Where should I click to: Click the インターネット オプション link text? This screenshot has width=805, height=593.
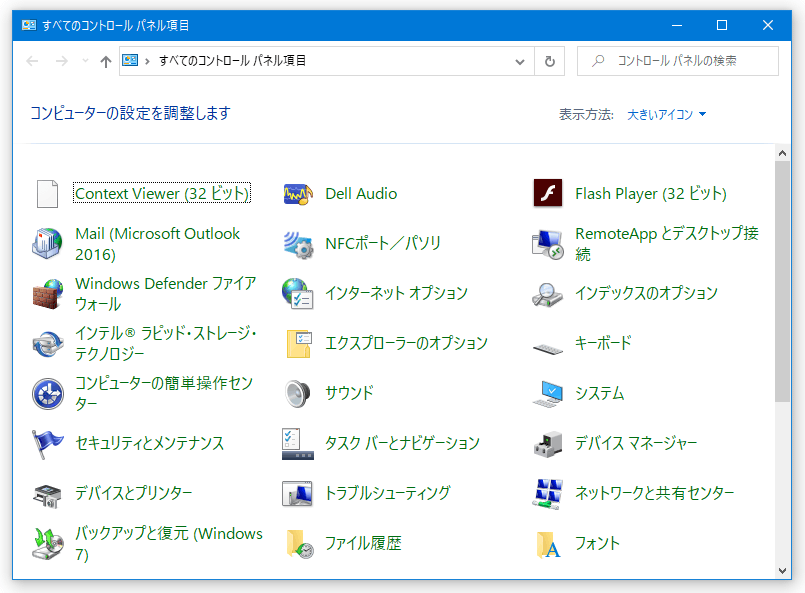pyautogui.click(x=396, y=293)
